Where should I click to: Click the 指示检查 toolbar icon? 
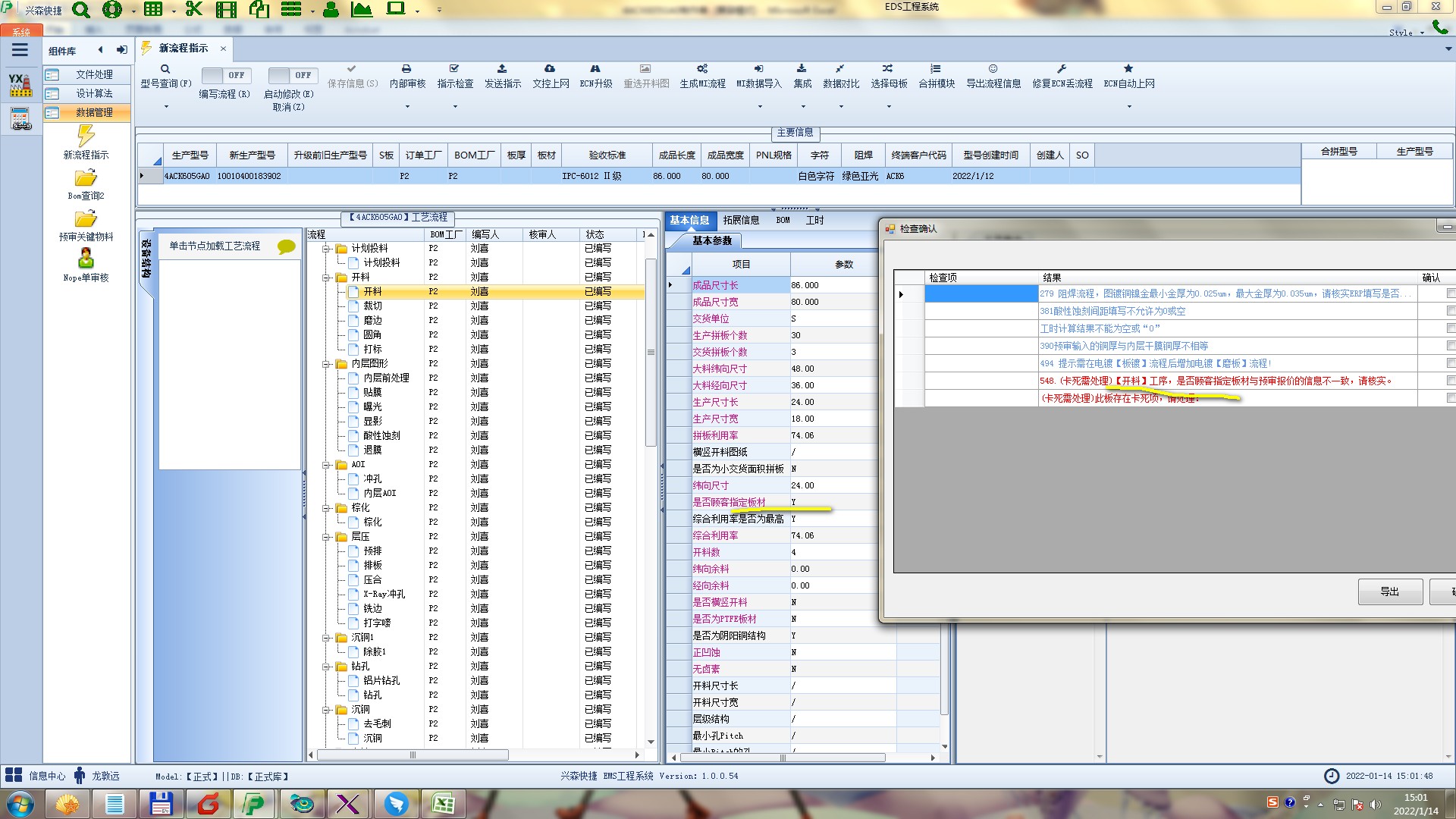click(454, 69)
